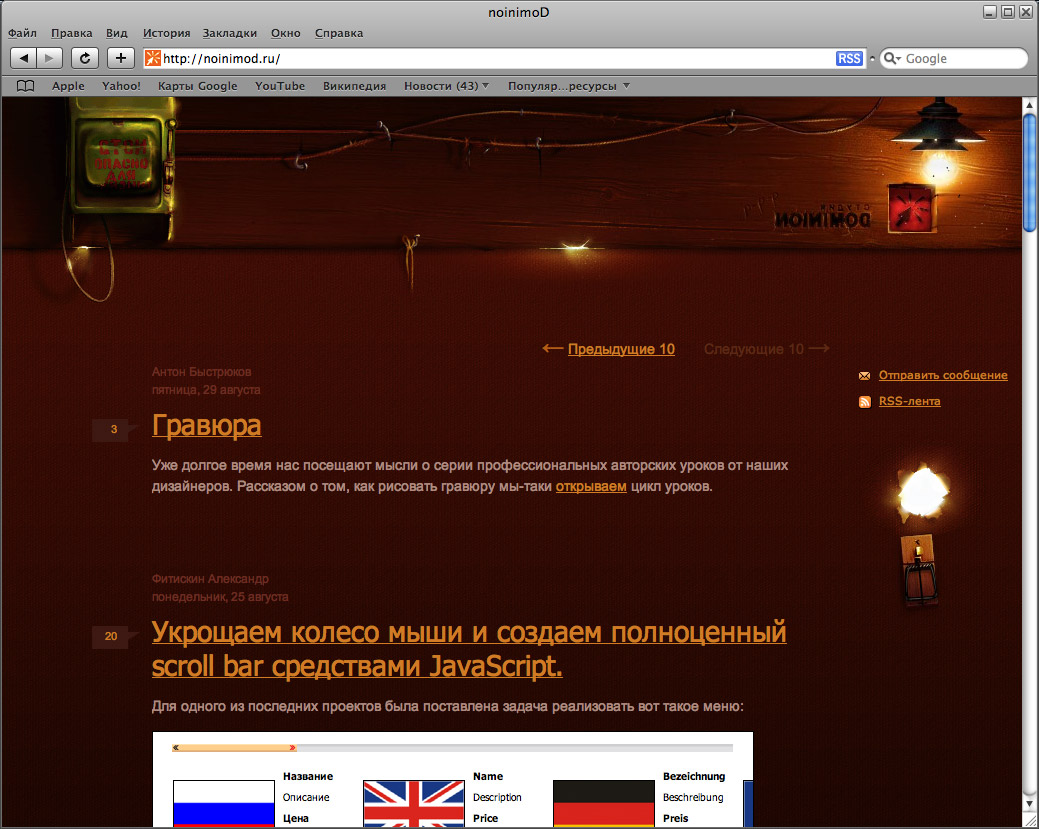Click the green electrical switch box image
This screenshot has width=1039, height=829.
pos(121,164)
